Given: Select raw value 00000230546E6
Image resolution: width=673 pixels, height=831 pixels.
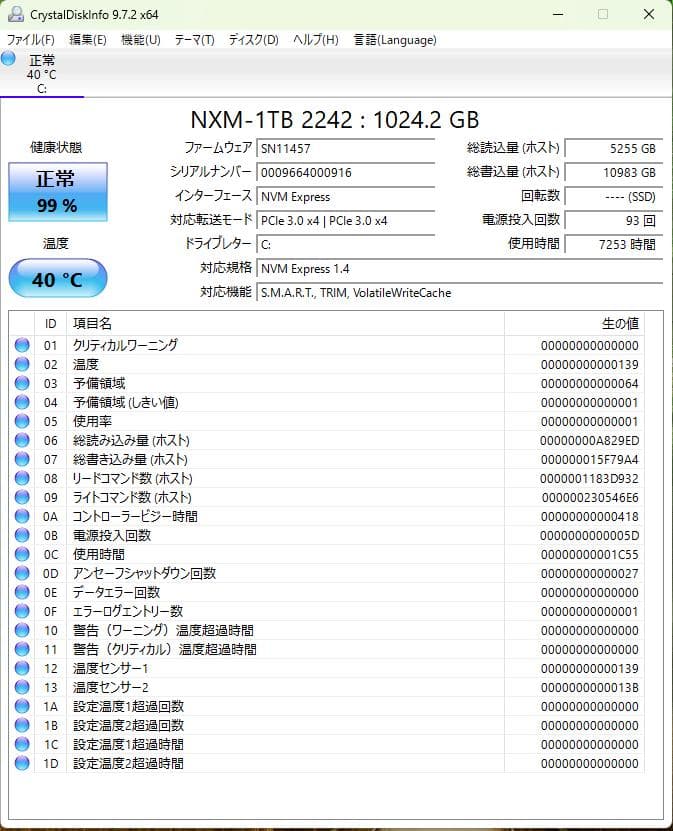Looking at the screenshot, I should [x=589, y=497].
